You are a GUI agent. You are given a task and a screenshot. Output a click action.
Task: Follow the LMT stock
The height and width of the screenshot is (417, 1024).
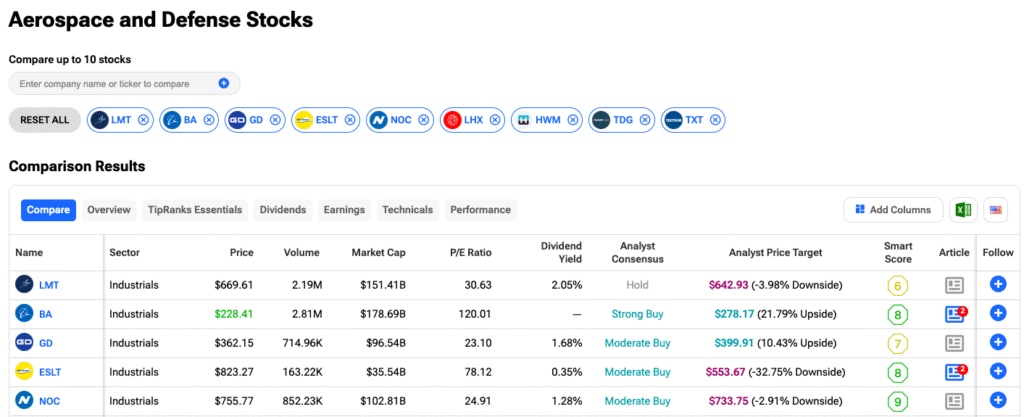pyautogui.click(x=997, y=285)
